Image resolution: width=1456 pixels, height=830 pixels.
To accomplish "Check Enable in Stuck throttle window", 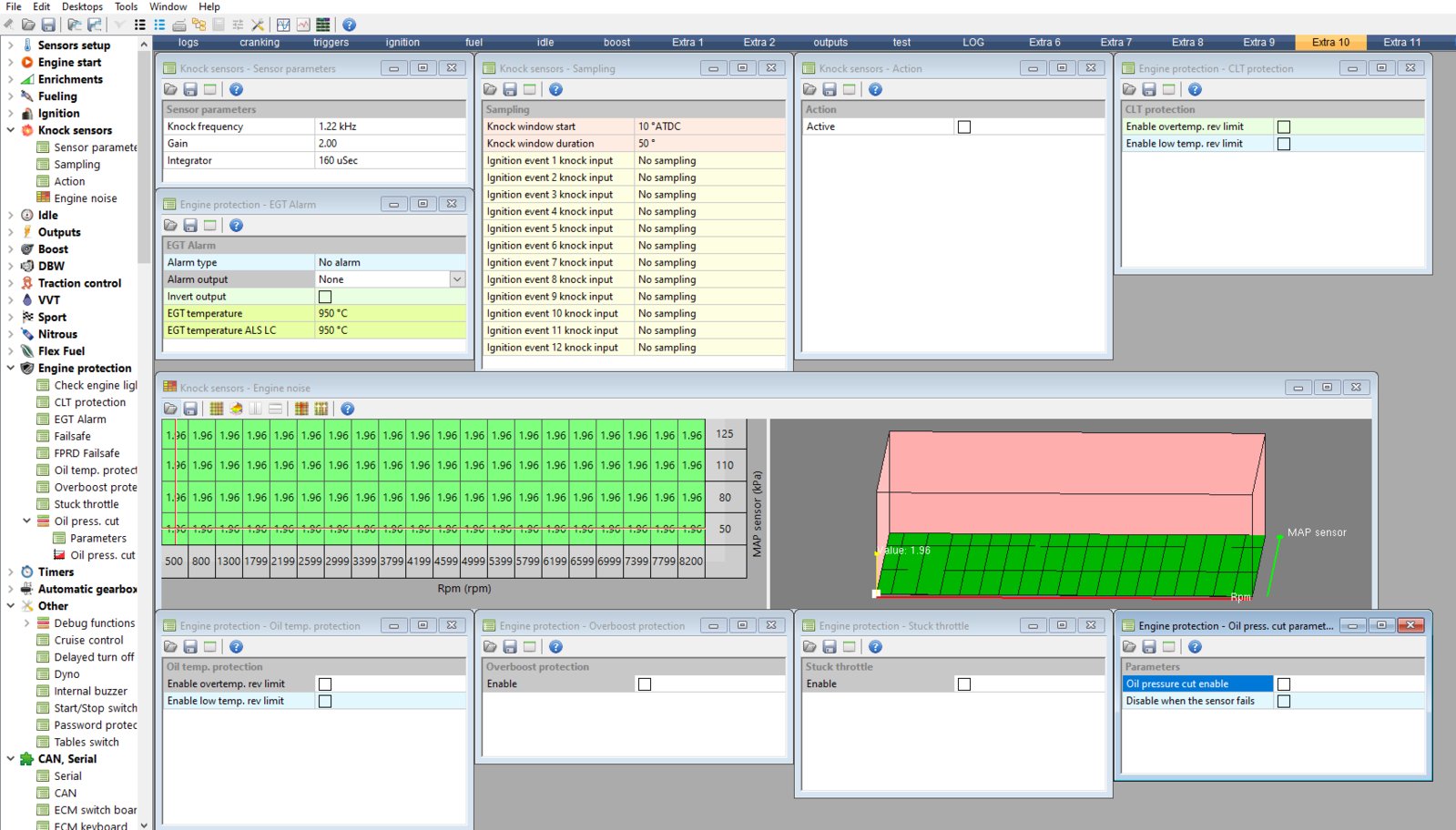I will [x=964, y=683].
